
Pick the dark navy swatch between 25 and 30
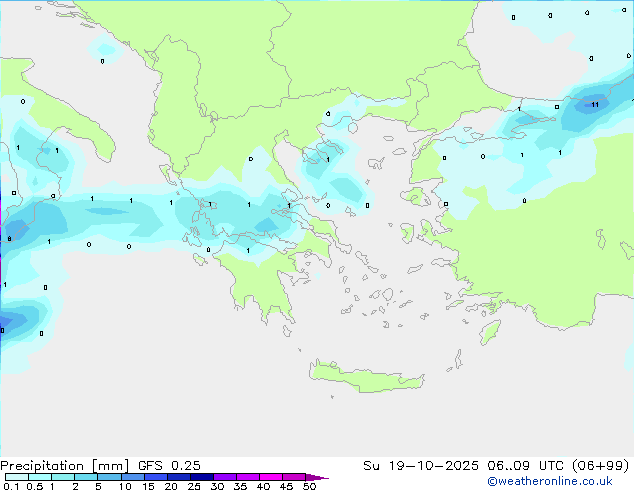[x=201, y=477]
